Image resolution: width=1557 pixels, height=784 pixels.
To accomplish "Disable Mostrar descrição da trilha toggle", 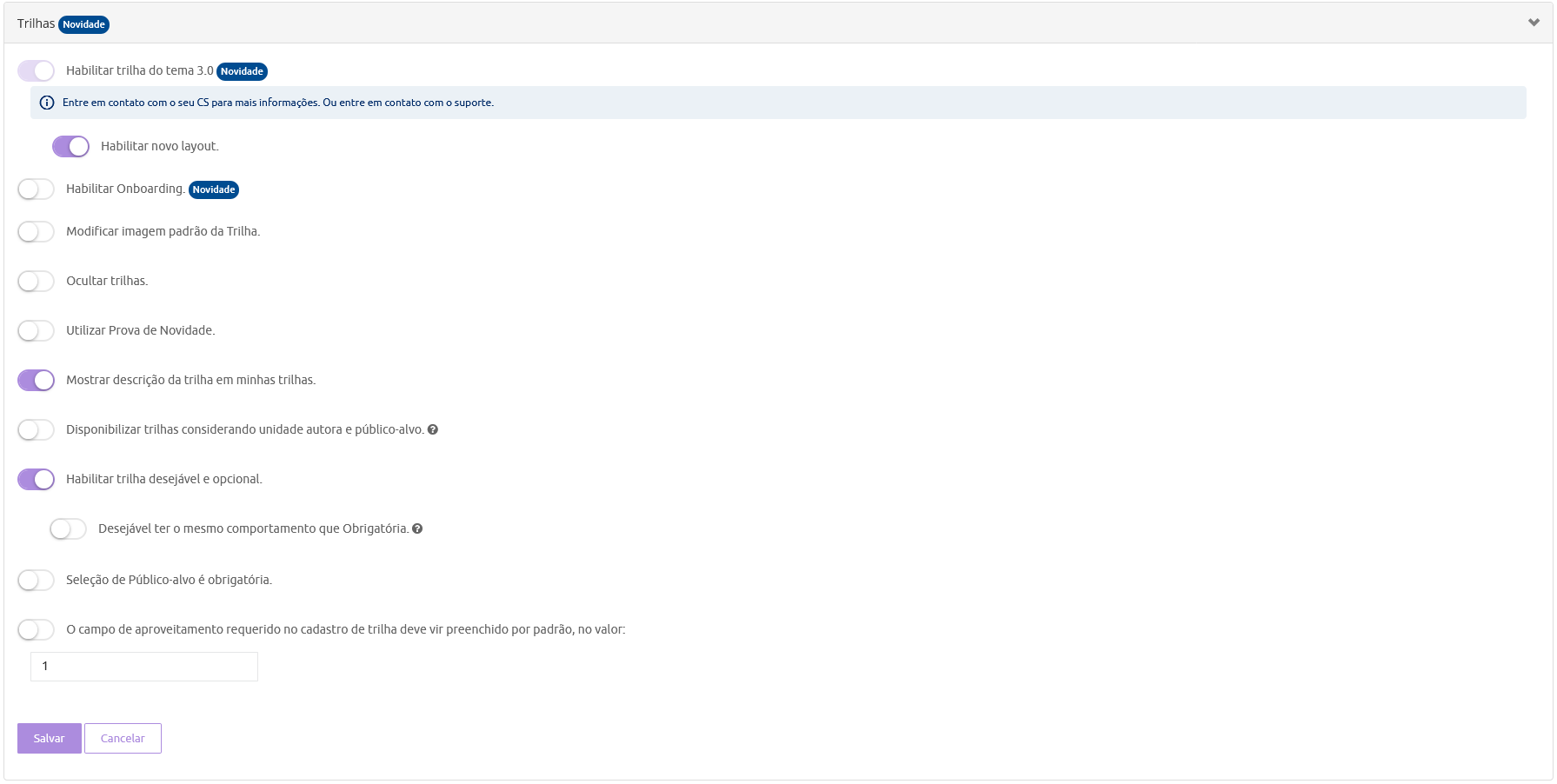I will pyautogui.click(x=36, y=380).
